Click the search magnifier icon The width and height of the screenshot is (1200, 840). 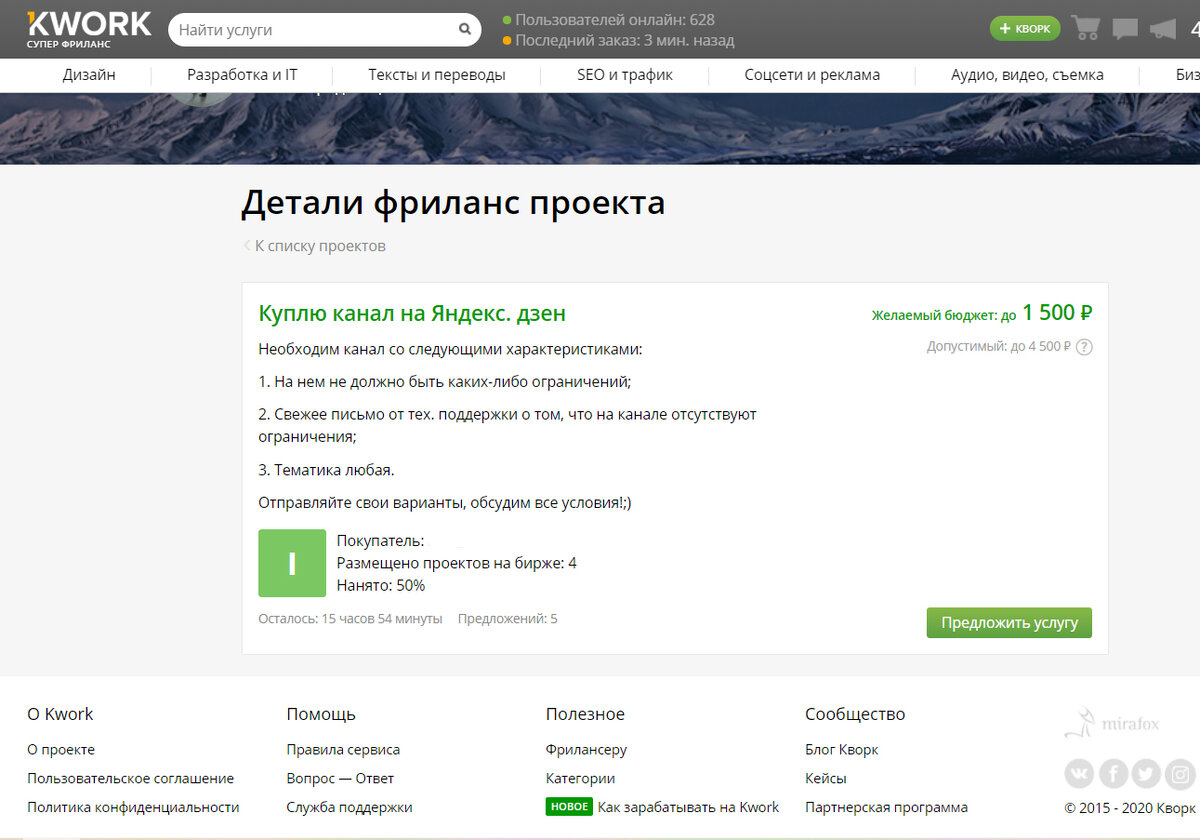tap(465, 29)
